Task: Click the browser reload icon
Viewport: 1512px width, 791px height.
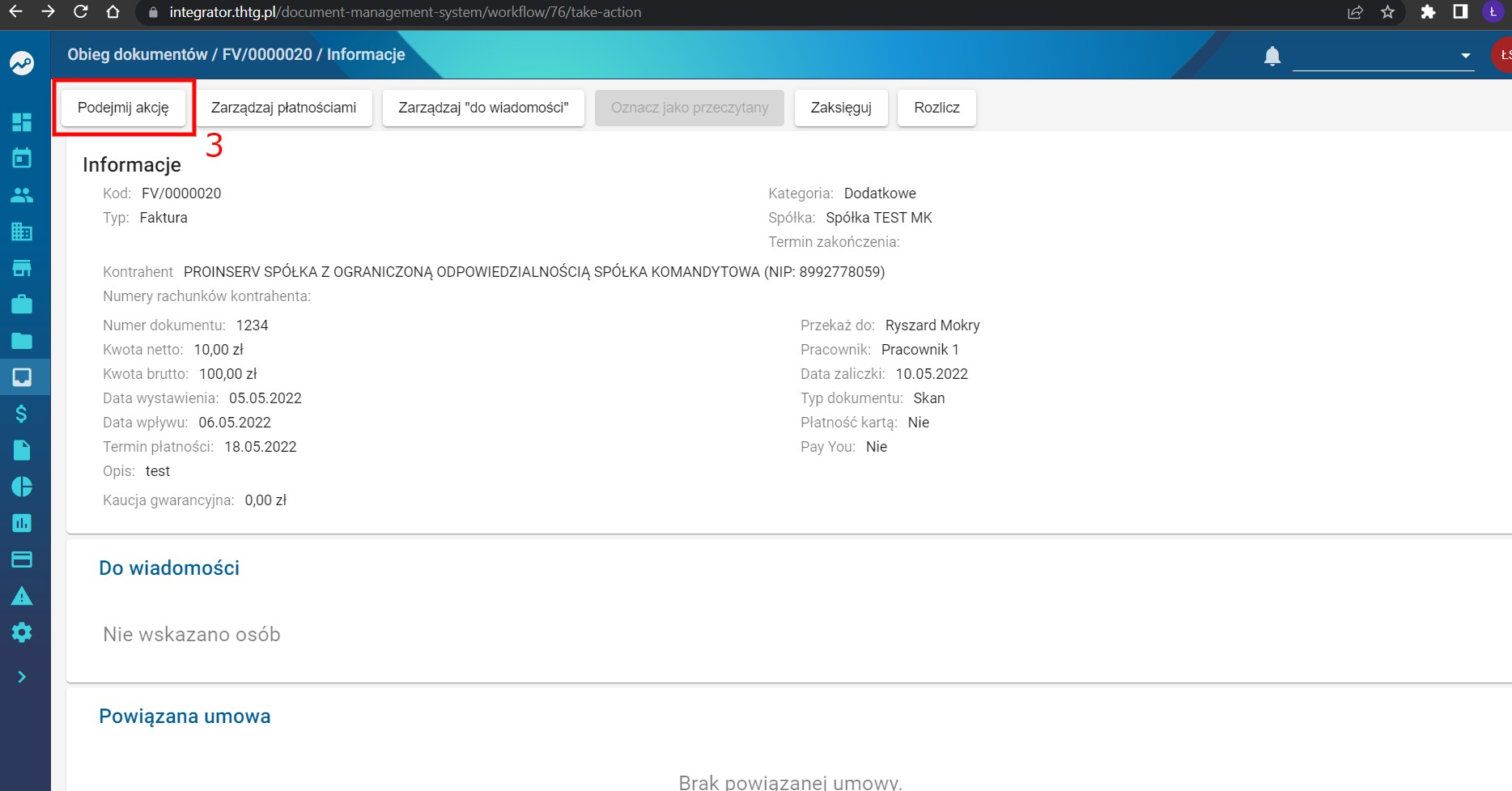Action: click(x=80, y=12)
